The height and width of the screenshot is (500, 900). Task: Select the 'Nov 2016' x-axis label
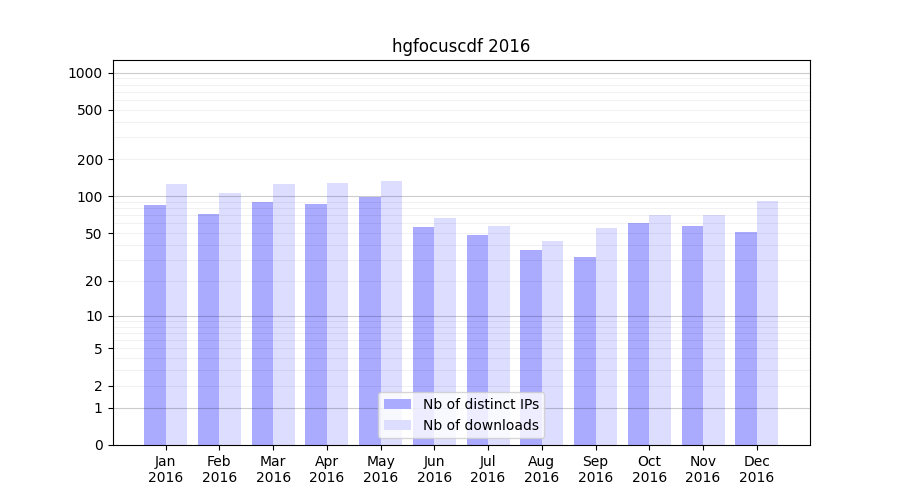pos(703,469)
